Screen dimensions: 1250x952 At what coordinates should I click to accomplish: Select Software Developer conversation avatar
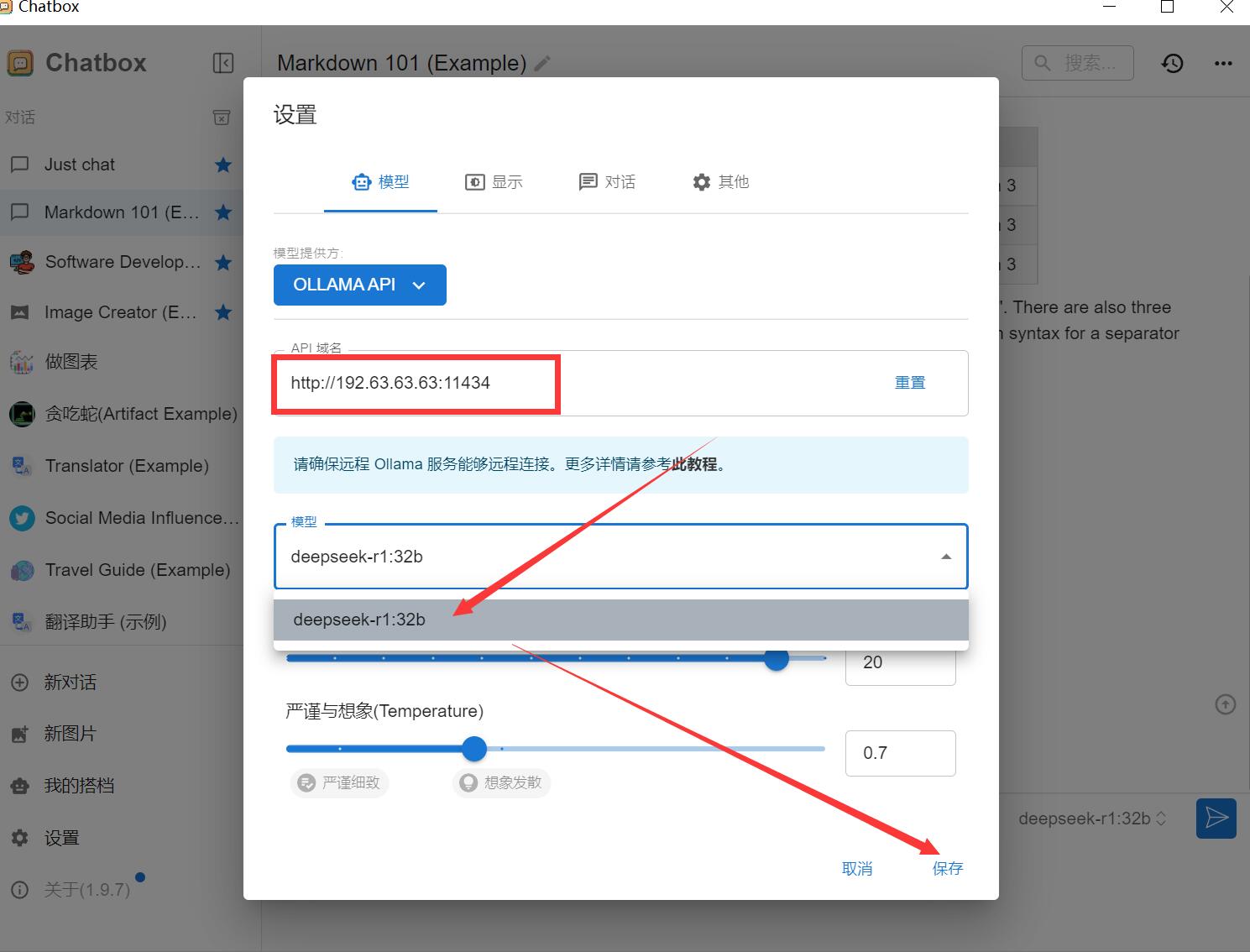click(21, 263)
